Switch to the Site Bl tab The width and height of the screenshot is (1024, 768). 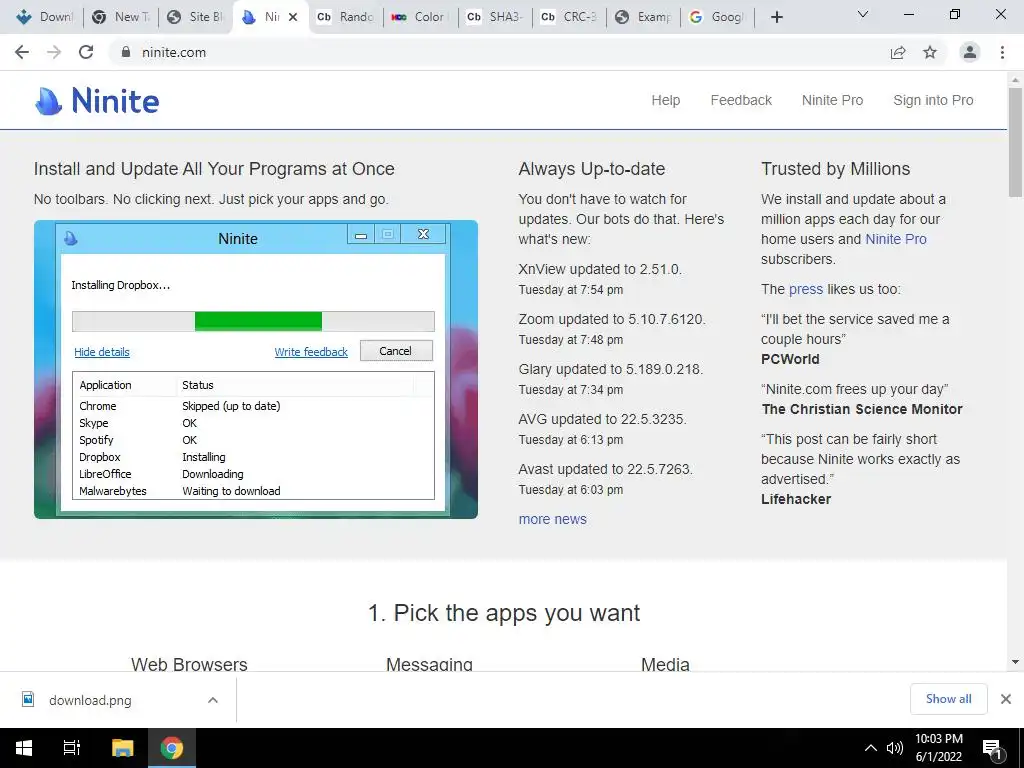tap(195, 17)
